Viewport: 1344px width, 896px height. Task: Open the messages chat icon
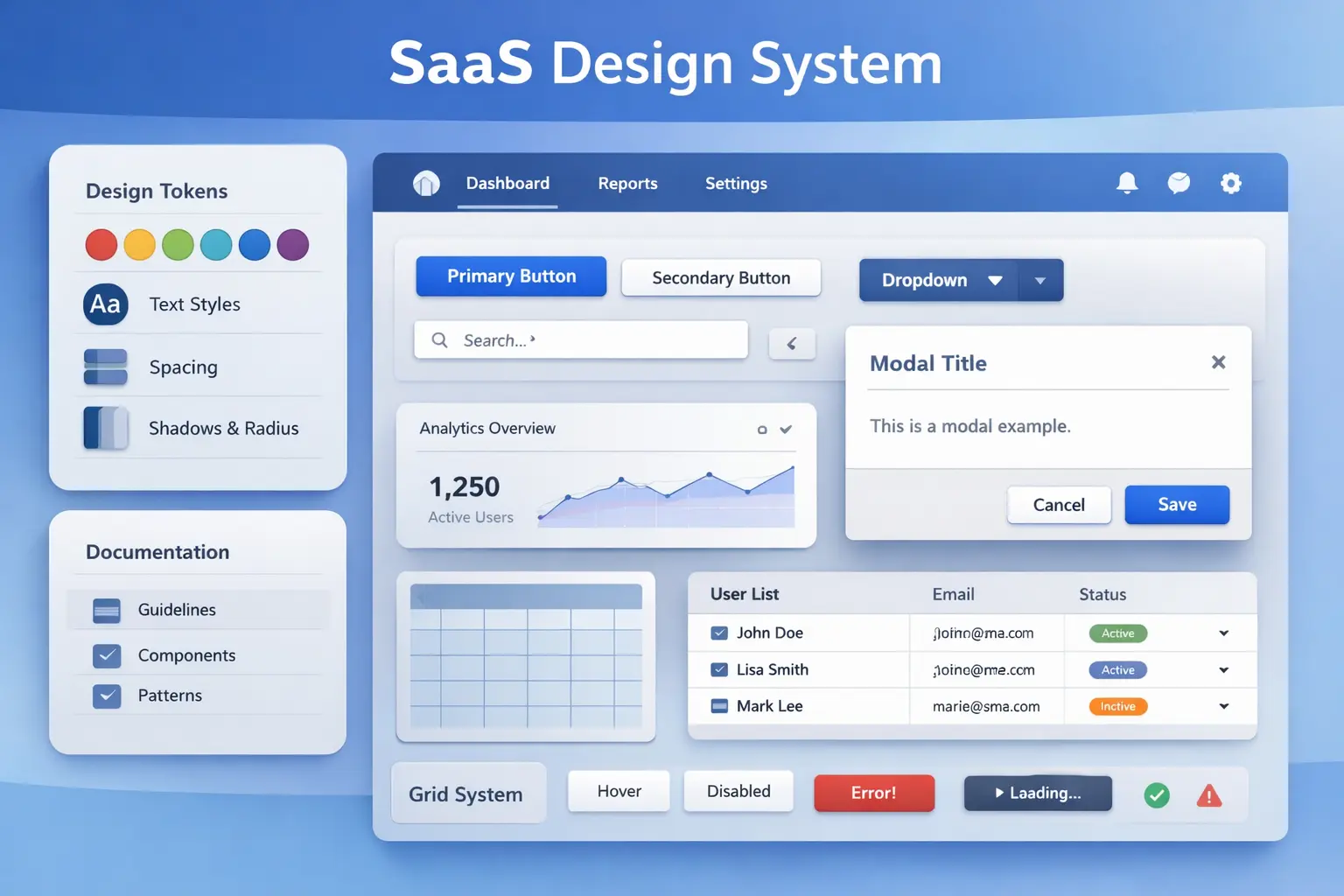[1179, 183]
